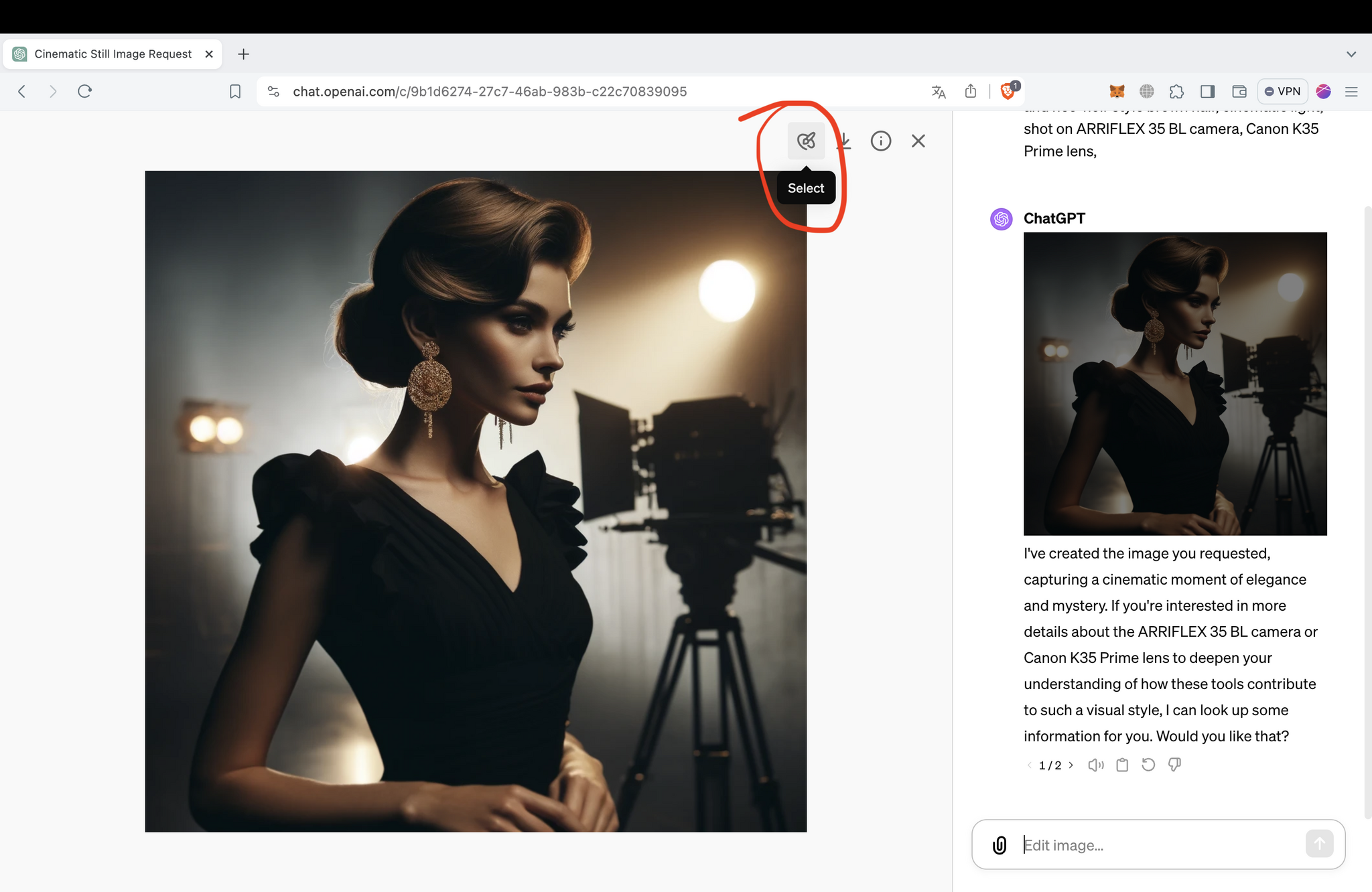Toggle the audio/speaker icon on response
This screenshot has width=1372, height=892.
pos(1095,765)
